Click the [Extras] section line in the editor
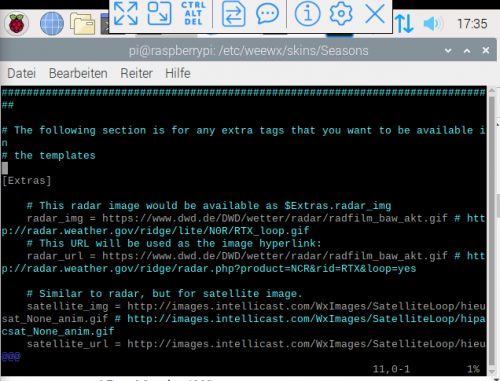The image size is (500, 381). [x=27, y=181]
